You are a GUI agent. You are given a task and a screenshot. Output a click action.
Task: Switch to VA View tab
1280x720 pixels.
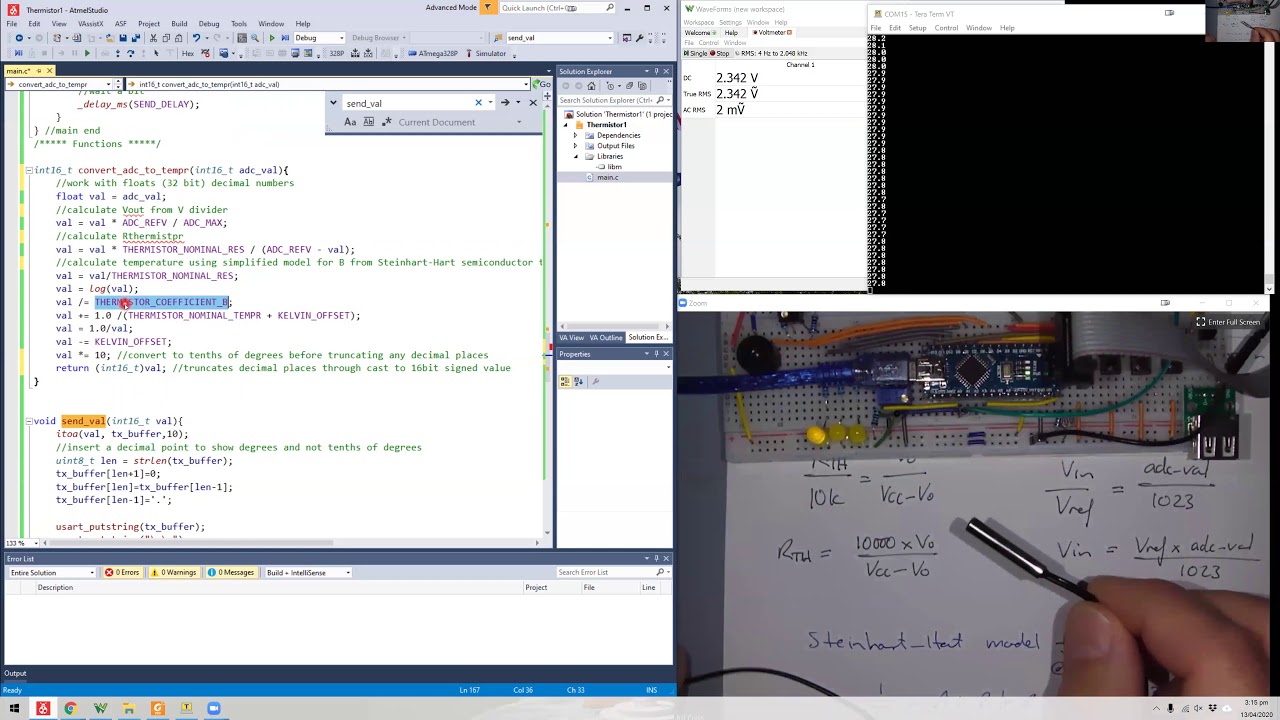click(572, 337)
